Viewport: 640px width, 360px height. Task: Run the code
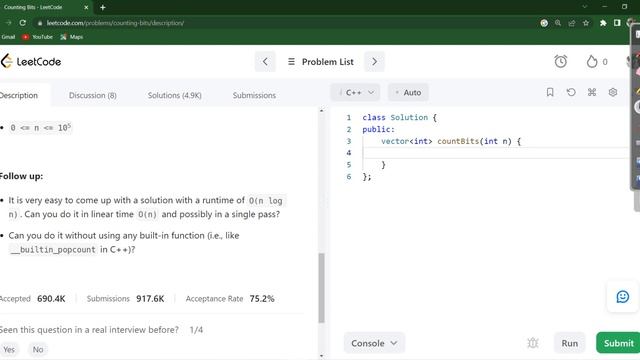tap(569, 343)
